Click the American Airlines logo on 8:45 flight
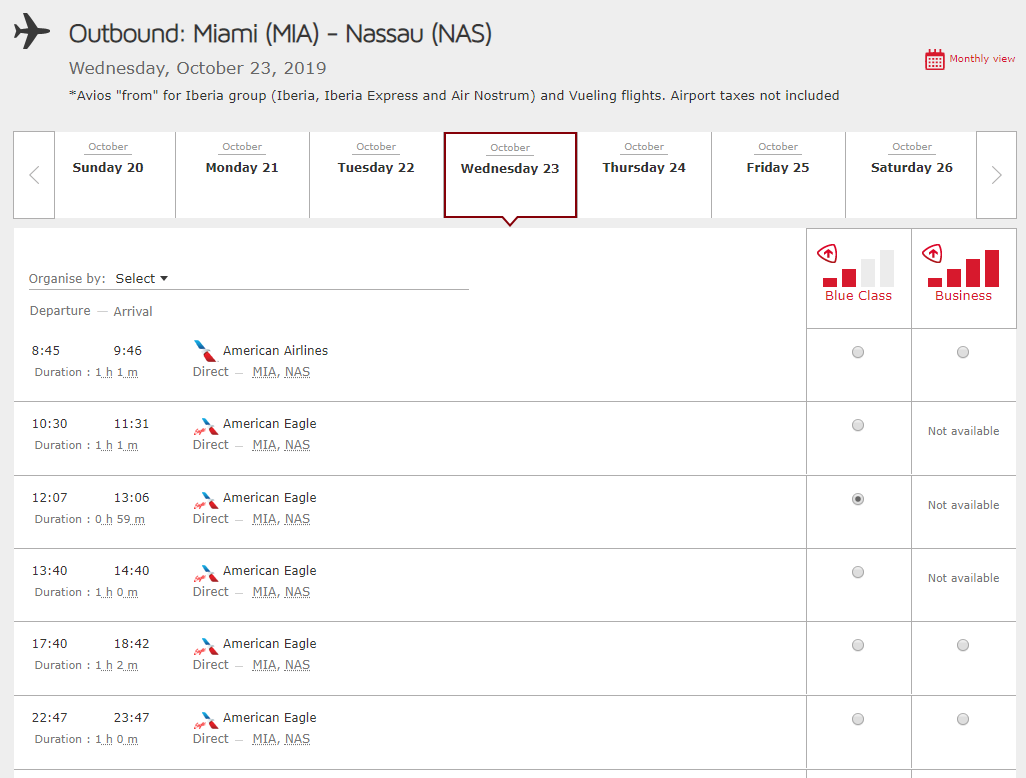The image size is (1026, 778). coord(205,351)
